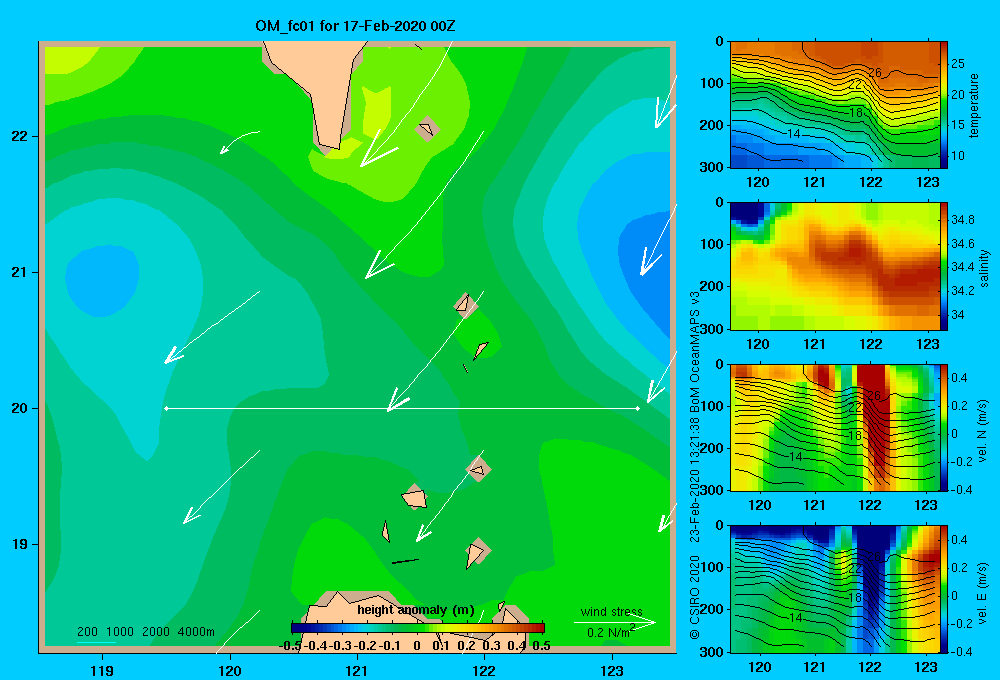This screenshot has height=680, width=1000.
Task: Click the 10 value on temperature color bar
Action: coord(958,156)
